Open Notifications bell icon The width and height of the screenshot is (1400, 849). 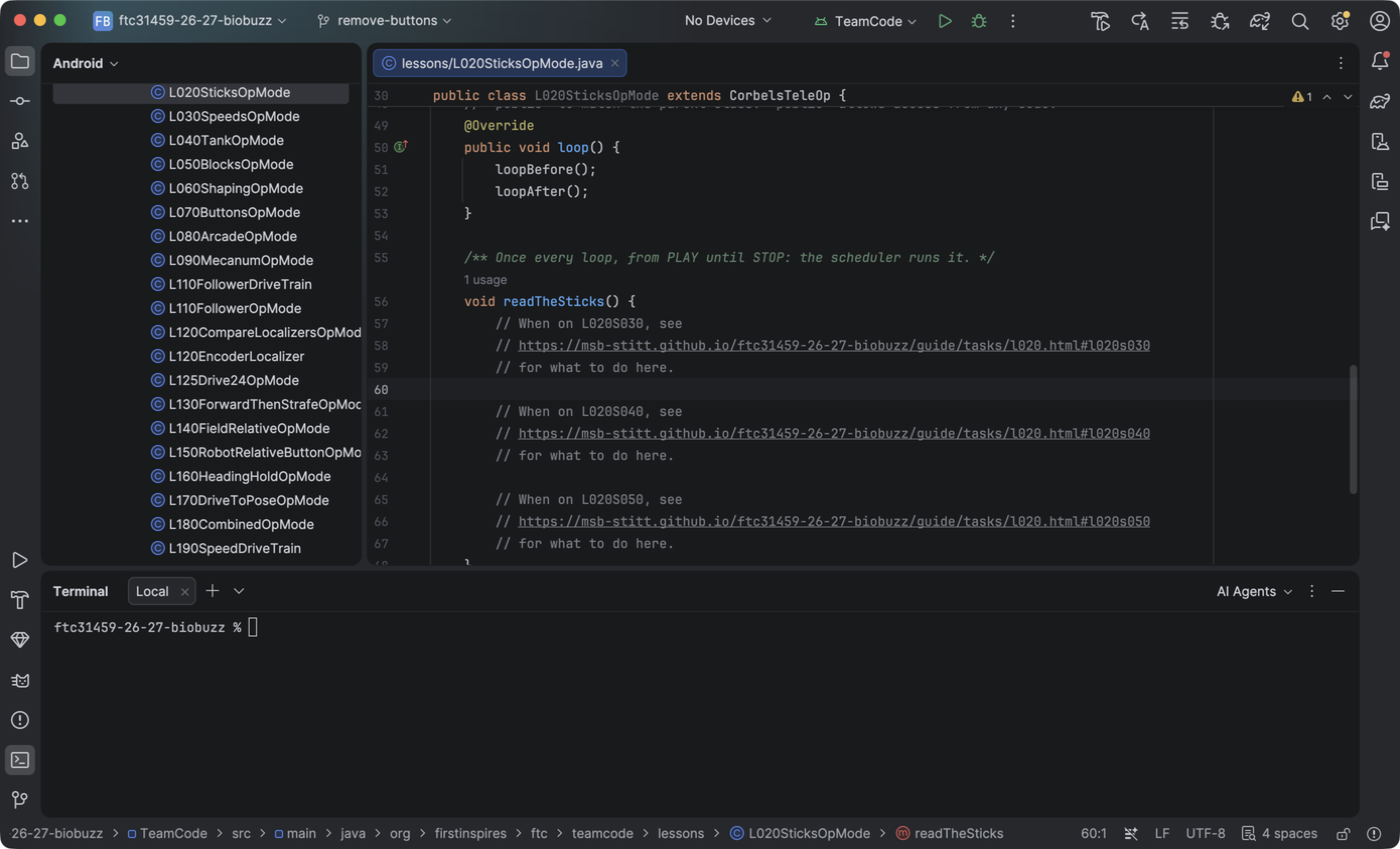[1380, 61]
